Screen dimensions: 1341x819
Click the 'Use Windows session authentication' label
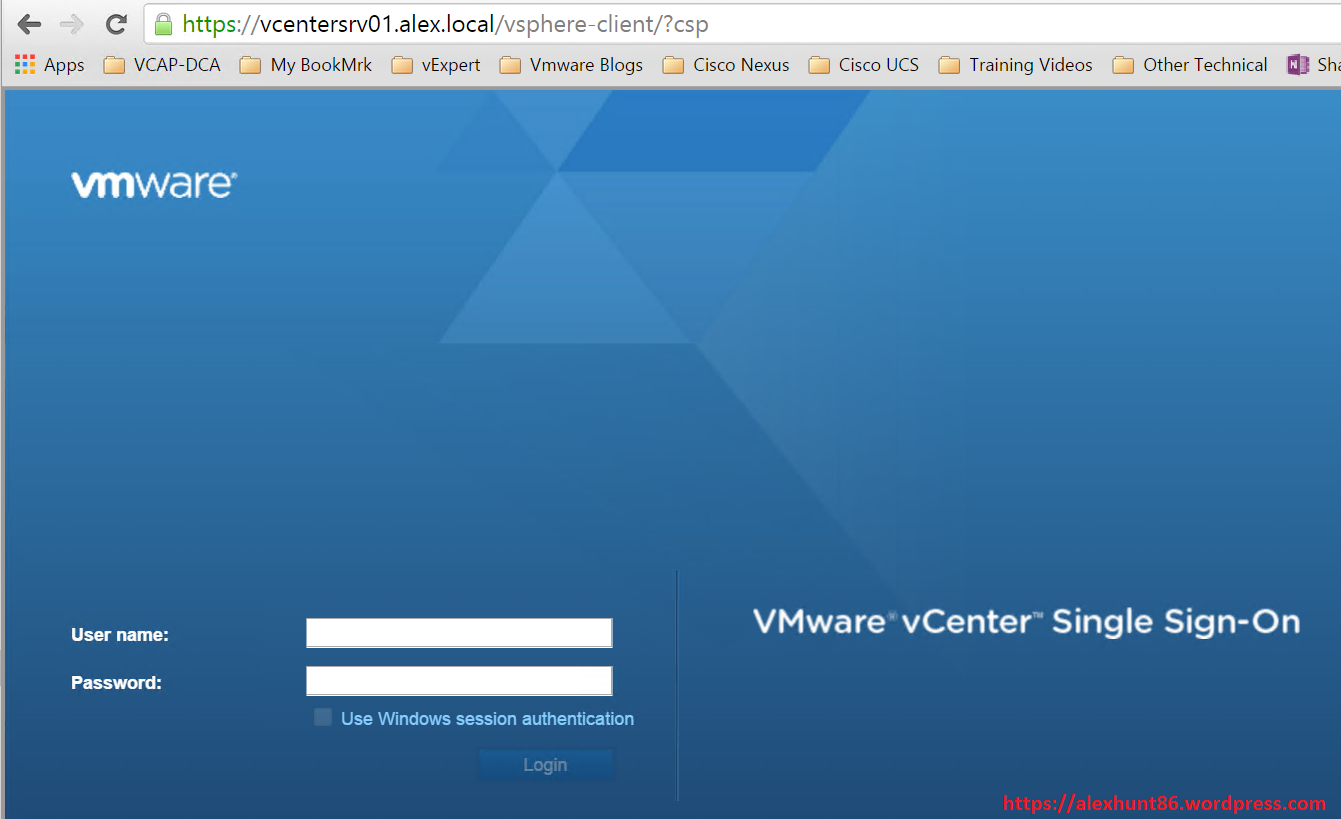pyautogui.click(x=487, y=718)
